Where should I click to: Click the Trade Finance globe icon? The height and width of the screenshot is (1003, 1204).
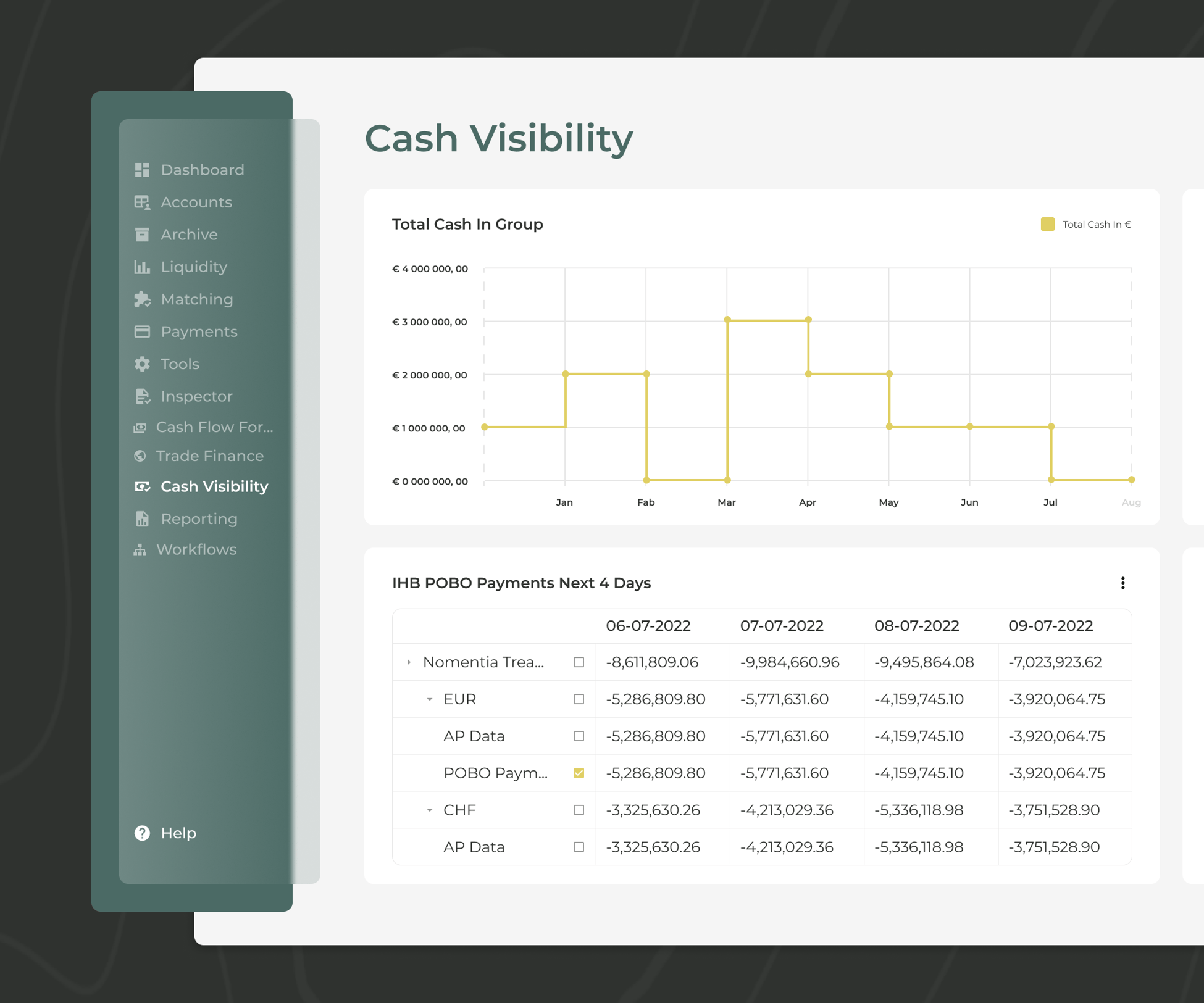140,456
